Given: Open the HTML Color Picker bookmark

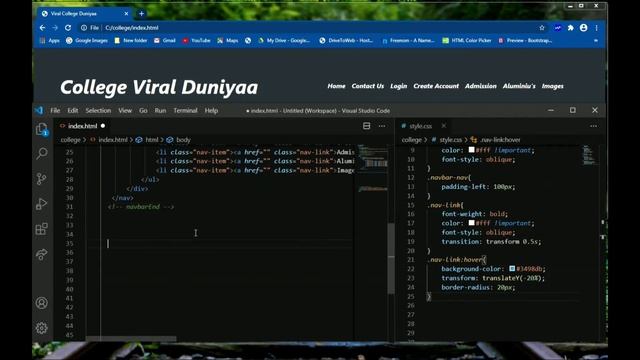Looking at the screenshot, I should [467, 40].
